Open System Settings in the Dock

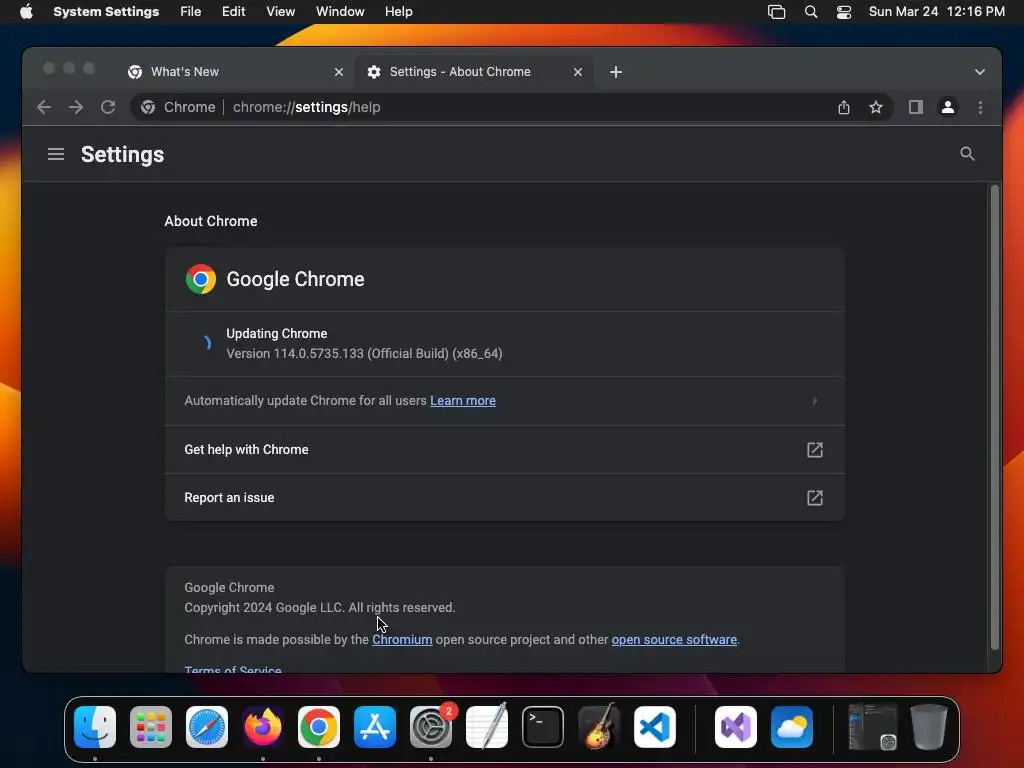431,727
